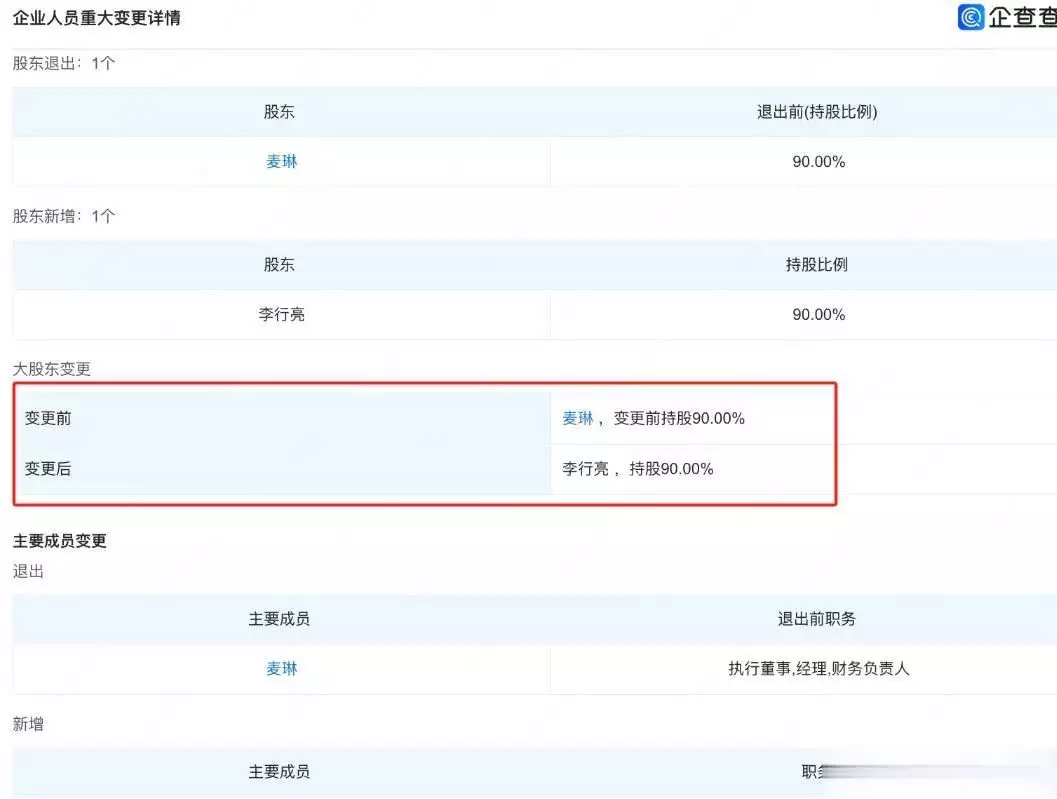Click the 大股东变更 heading
This screenshot has height=799, width=1057.
point(52,369)
